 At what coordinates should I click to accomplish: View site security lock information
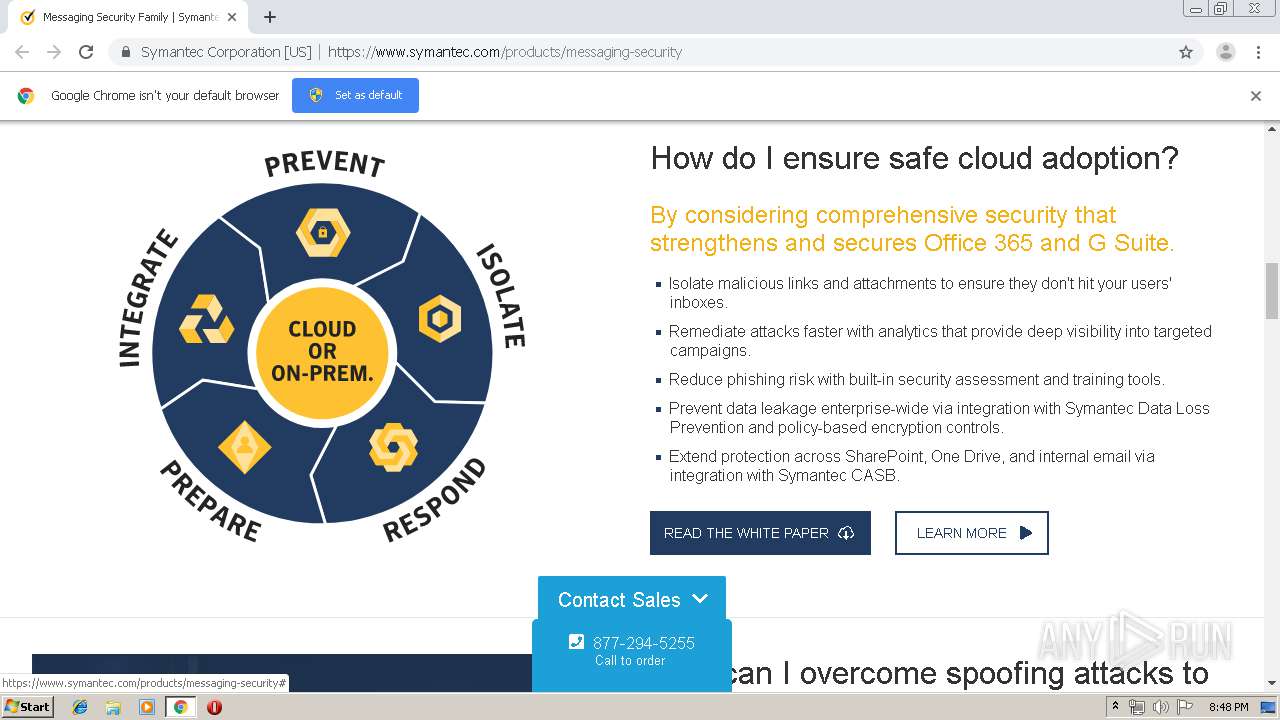click(126, 52)
